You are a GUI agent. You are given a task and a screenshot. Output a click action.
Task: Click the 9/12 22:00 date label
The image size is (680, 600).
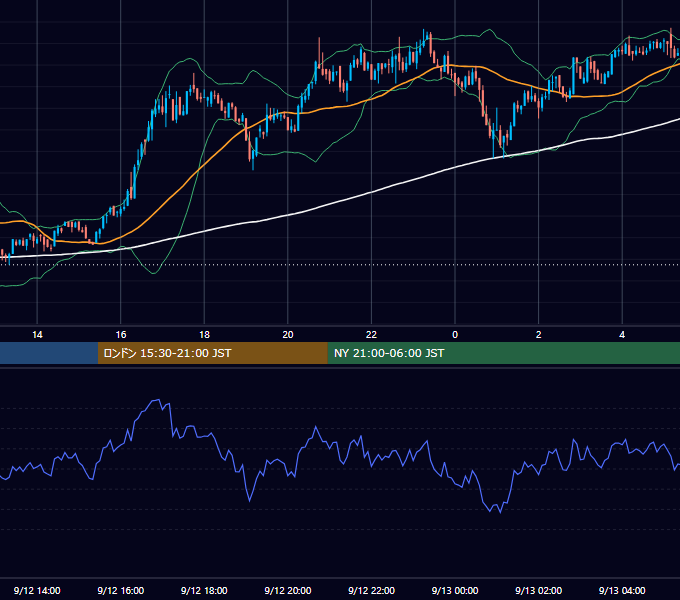pos(371,590)
